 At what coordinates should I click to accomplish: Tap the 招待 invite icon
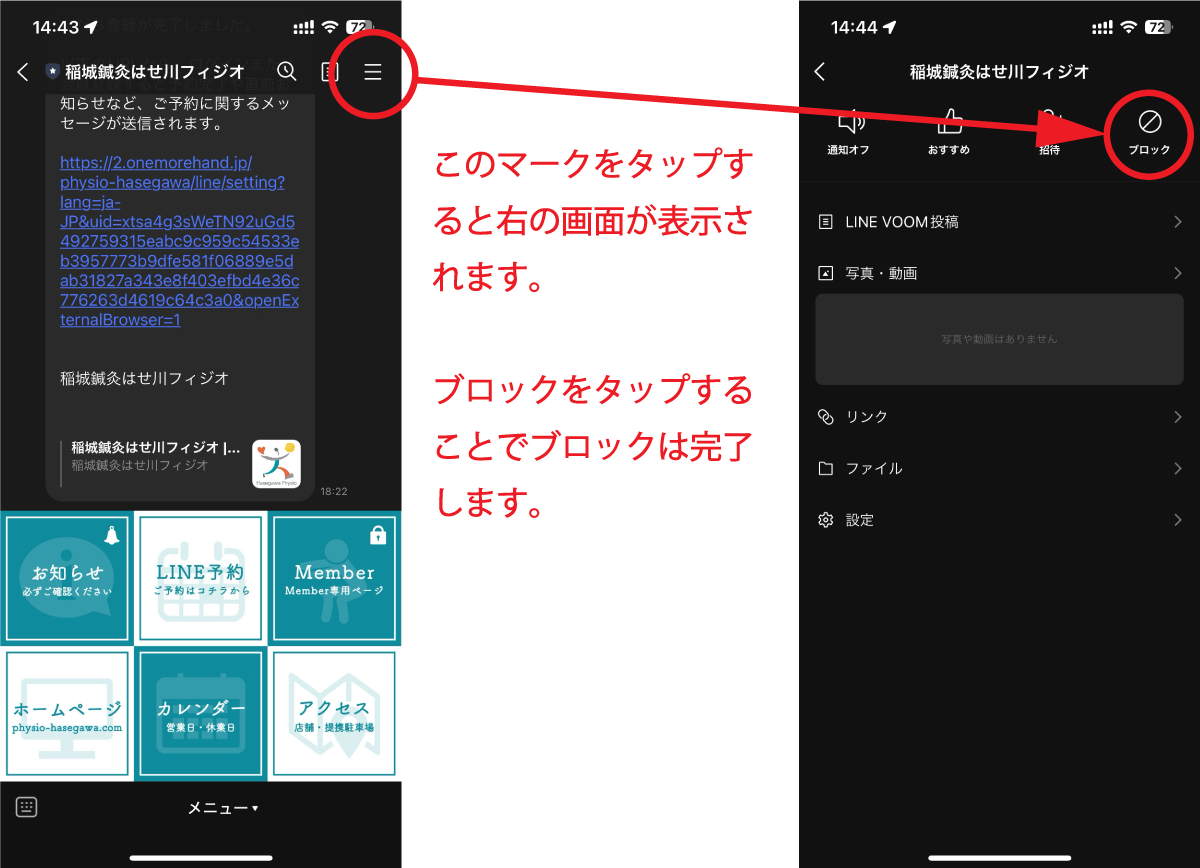click(x=1049, y=122)
